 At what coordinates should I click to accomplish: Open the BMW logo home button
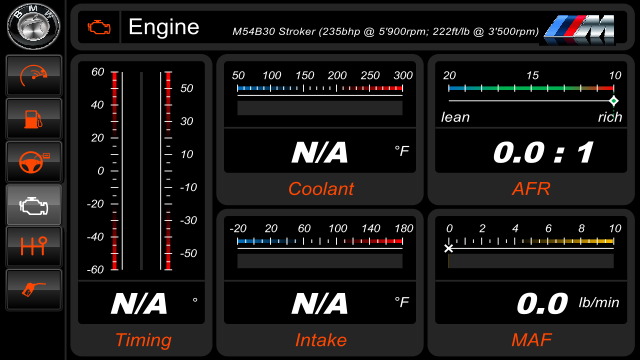[x=33, y=26]
